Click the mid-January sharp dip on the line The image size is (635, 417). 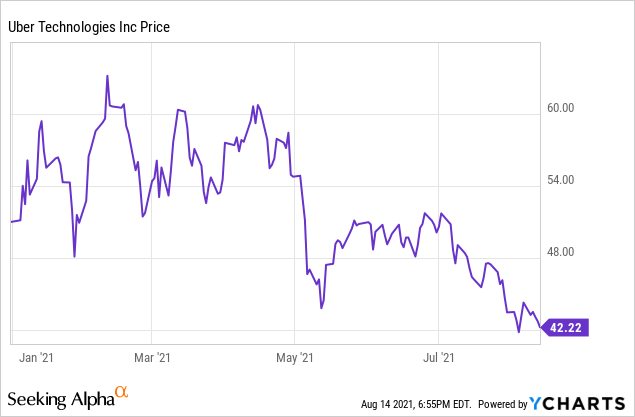pyautogui.click(x=75, y=257)
